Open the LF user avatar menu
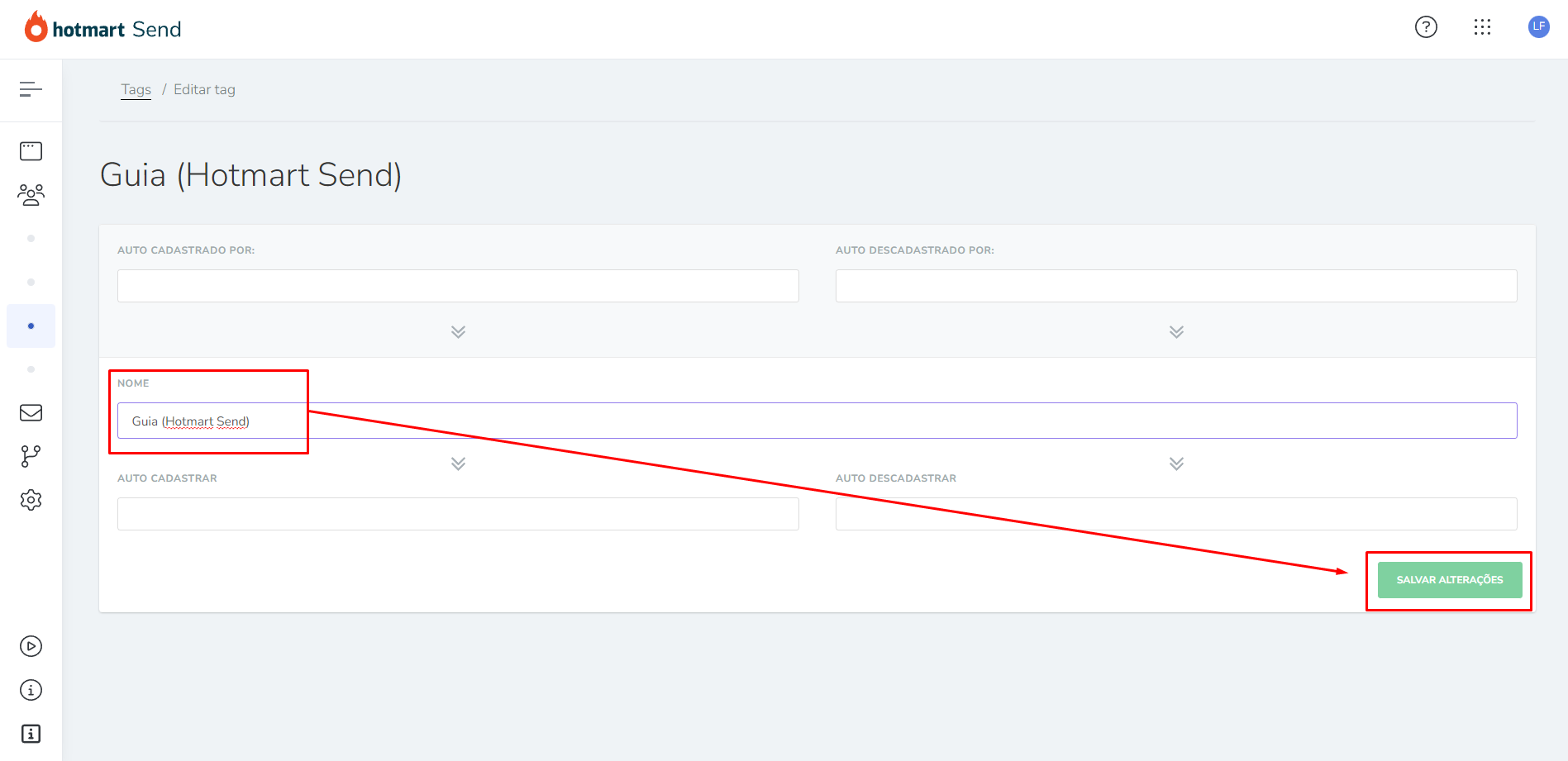Viewport: 1568px width, 761px height. pyautogui.click(x=1538, y=26)
